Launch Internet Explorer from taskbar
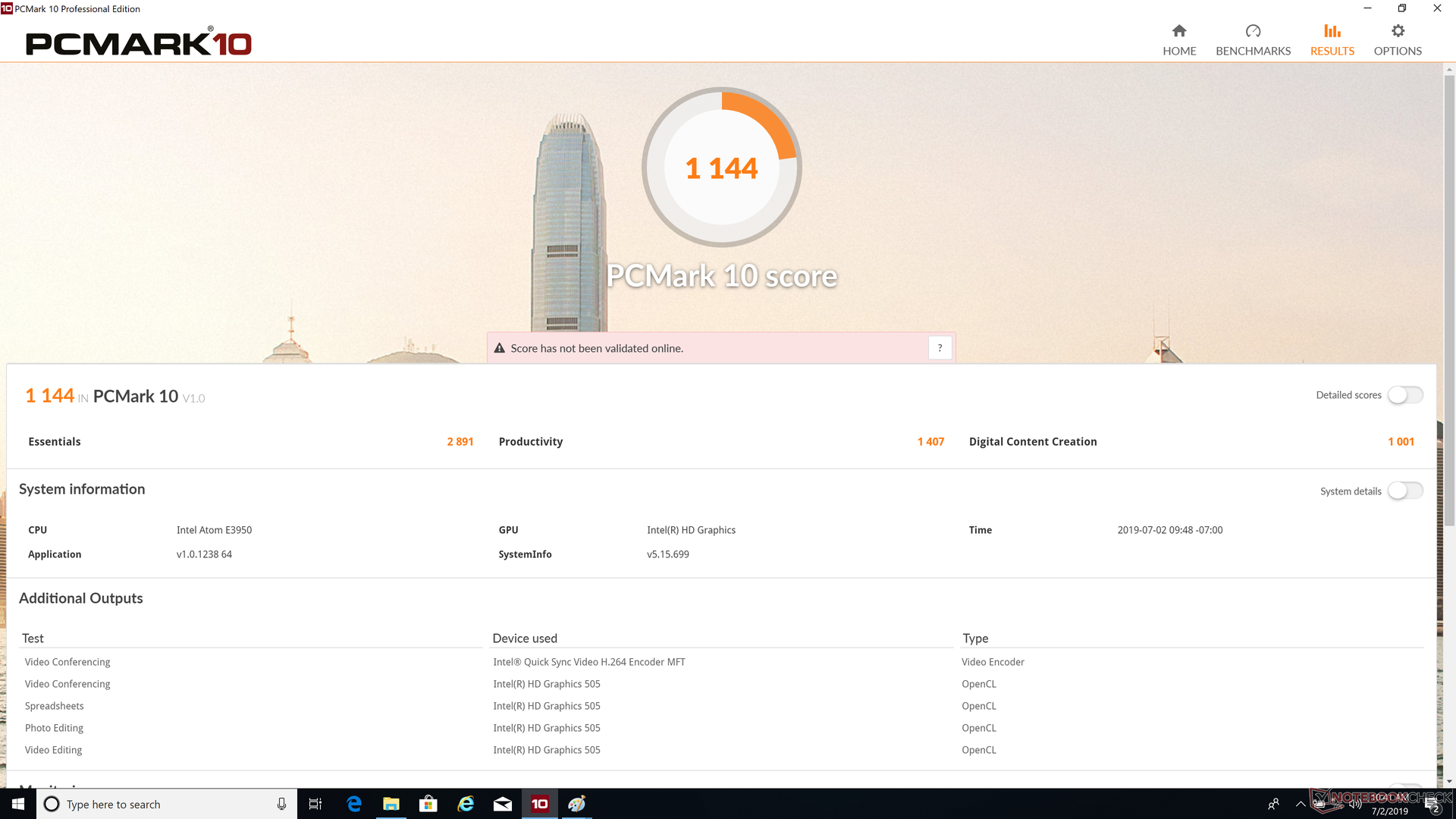 466,804
